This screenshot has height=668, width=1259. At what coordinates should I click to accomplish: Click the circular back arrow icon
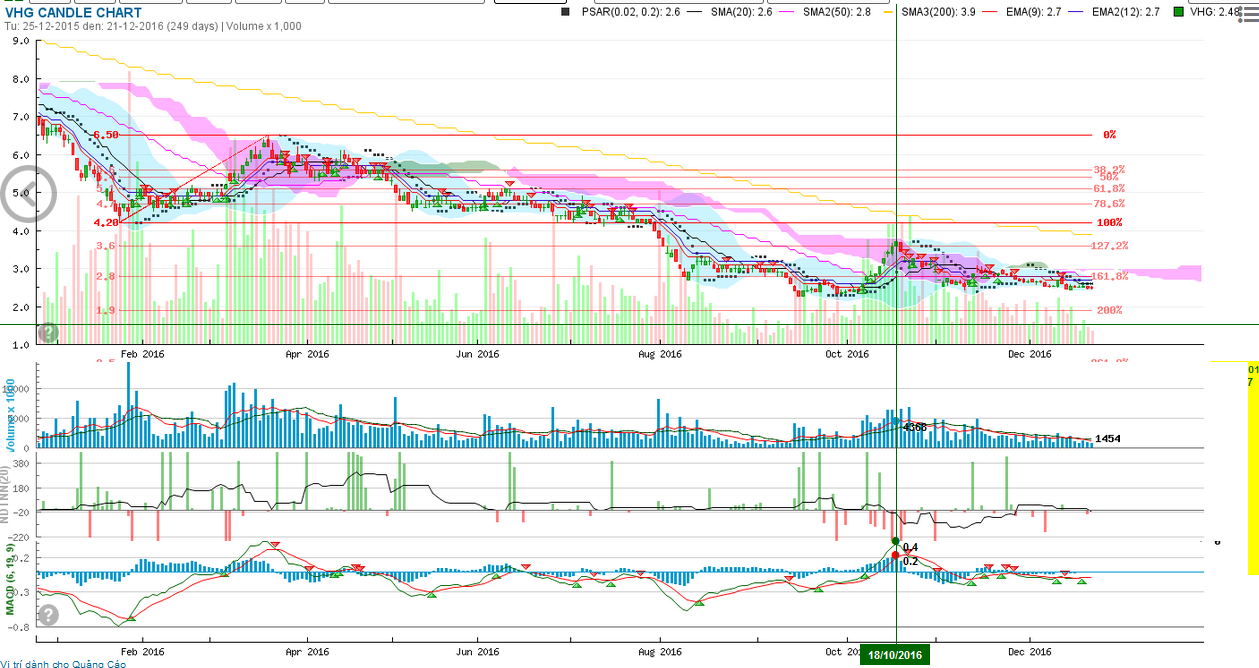(27, 193)
